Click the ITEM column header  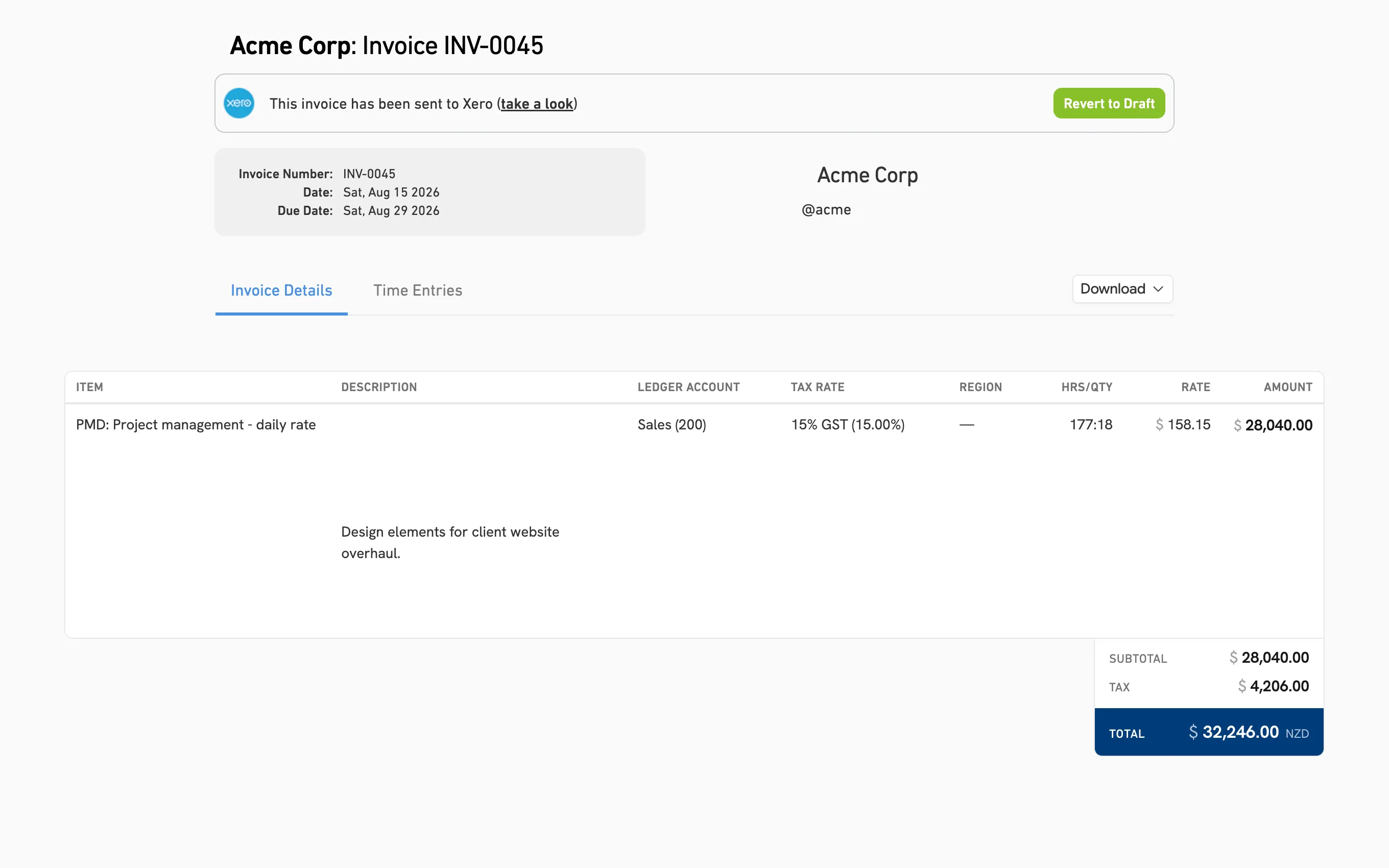point(89,387)
